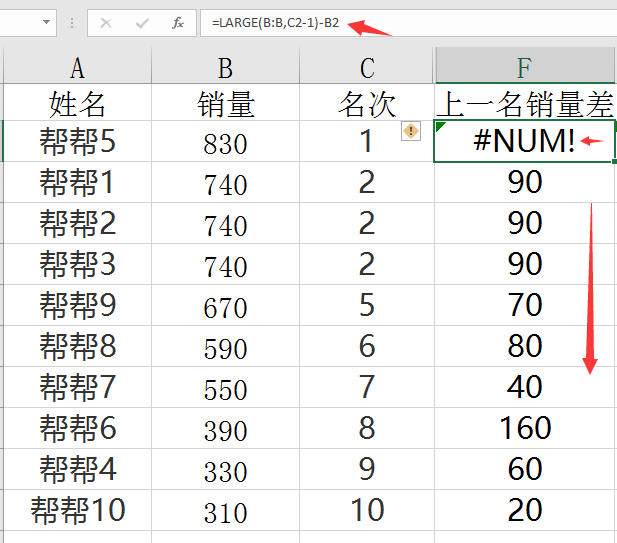Screen dimensions: 617x543
Task: Select rank cell 7 in 帮帮7 row
Action: (x=367, y=387)
